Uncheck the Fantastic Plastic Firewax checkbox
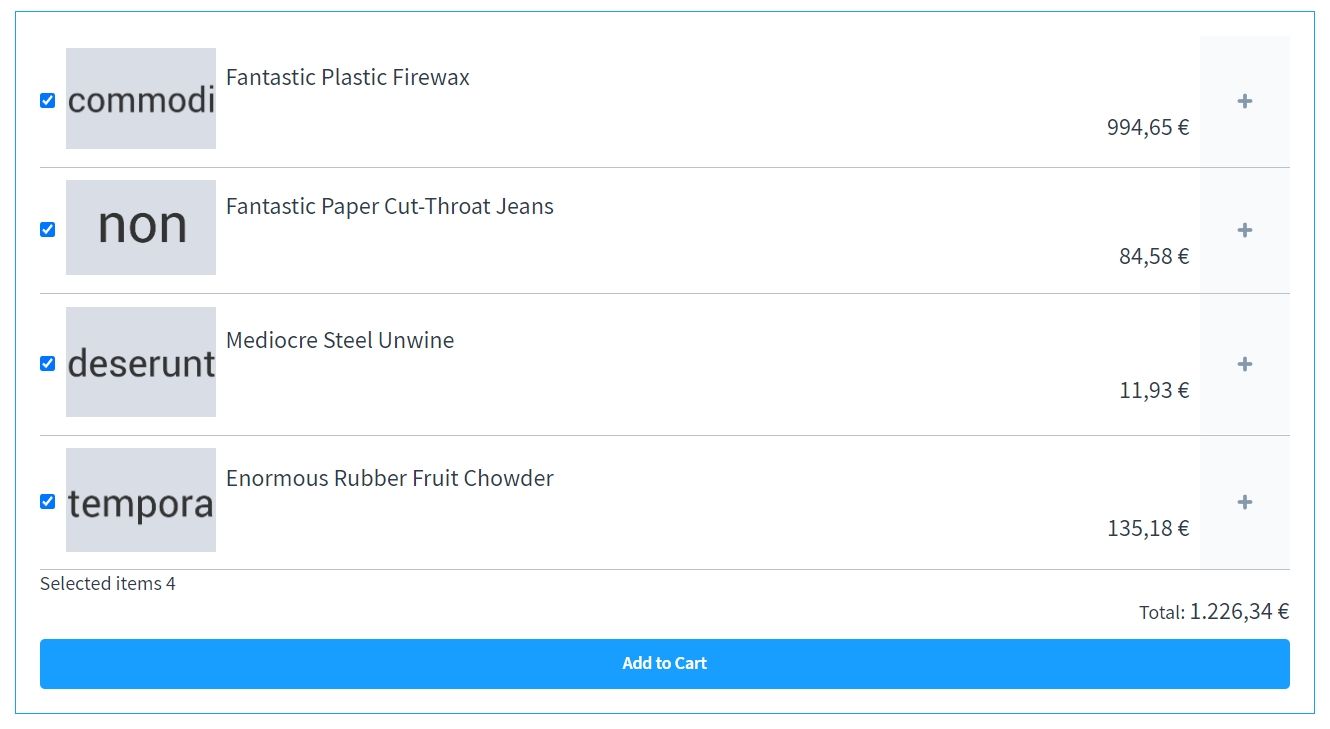This screenshot has height=729, width=1330. [47, 100]
